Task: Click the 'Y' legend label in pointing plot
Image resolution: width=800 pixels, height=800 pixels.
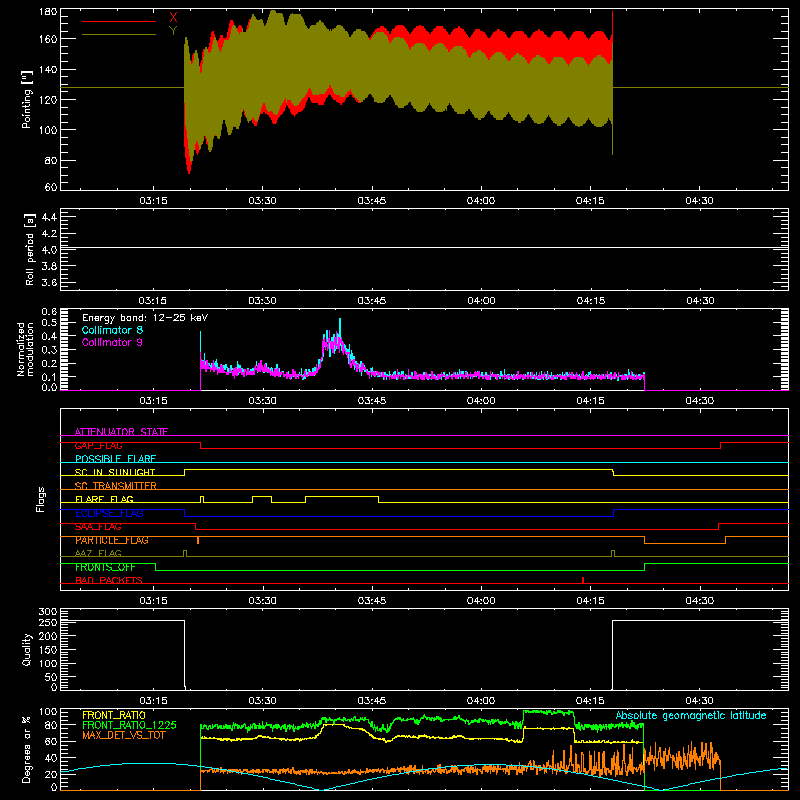Action: [173, 31]
